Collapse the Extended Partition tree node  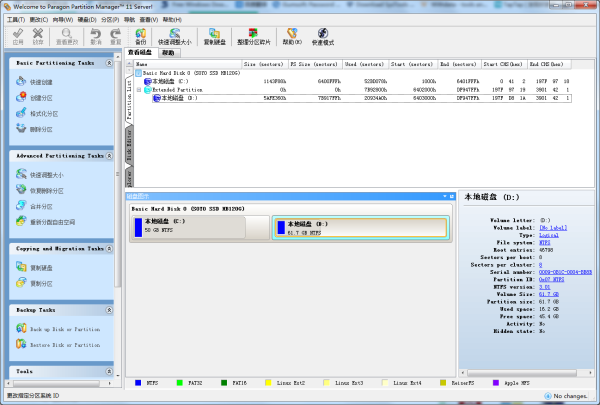(138, 90)
